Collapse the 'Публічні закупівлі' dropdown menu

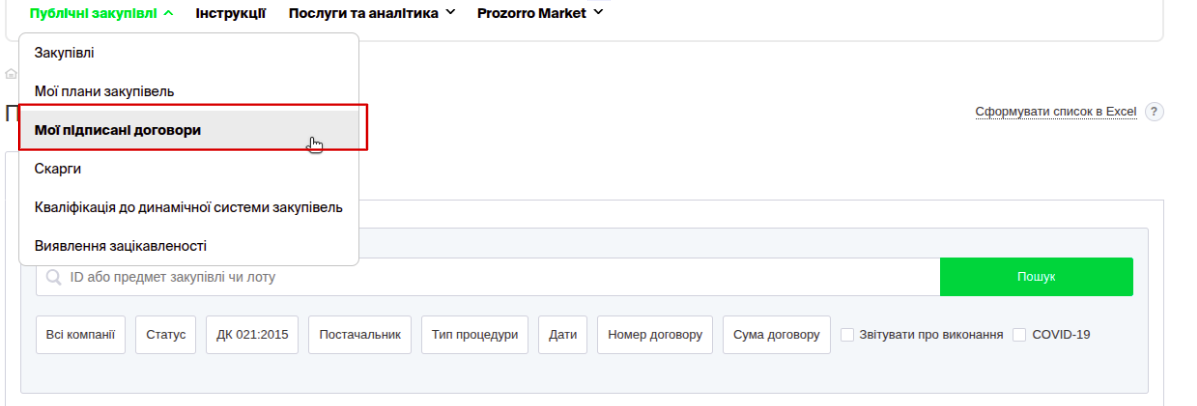click(102, 13)
